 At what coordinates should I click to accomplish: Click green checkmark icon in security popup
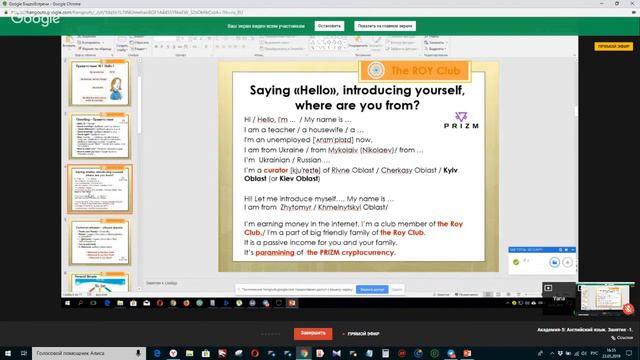click(x=516, y=262)
